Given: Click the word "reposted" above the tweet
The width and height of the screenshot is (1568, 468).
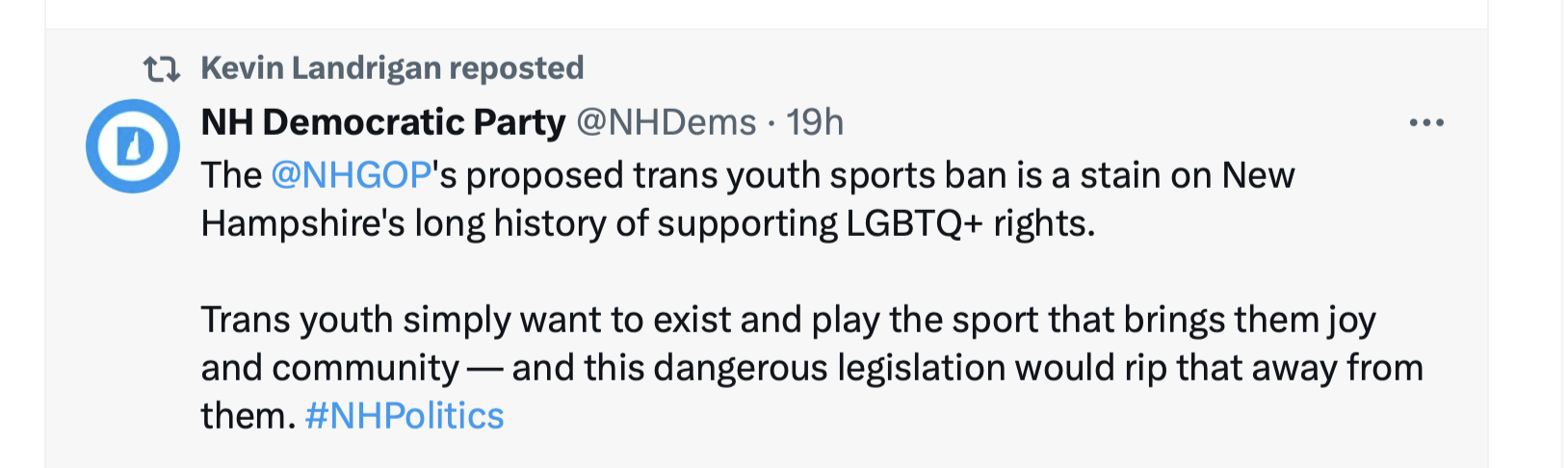Looking at the screenshot, I should point(516,68).
